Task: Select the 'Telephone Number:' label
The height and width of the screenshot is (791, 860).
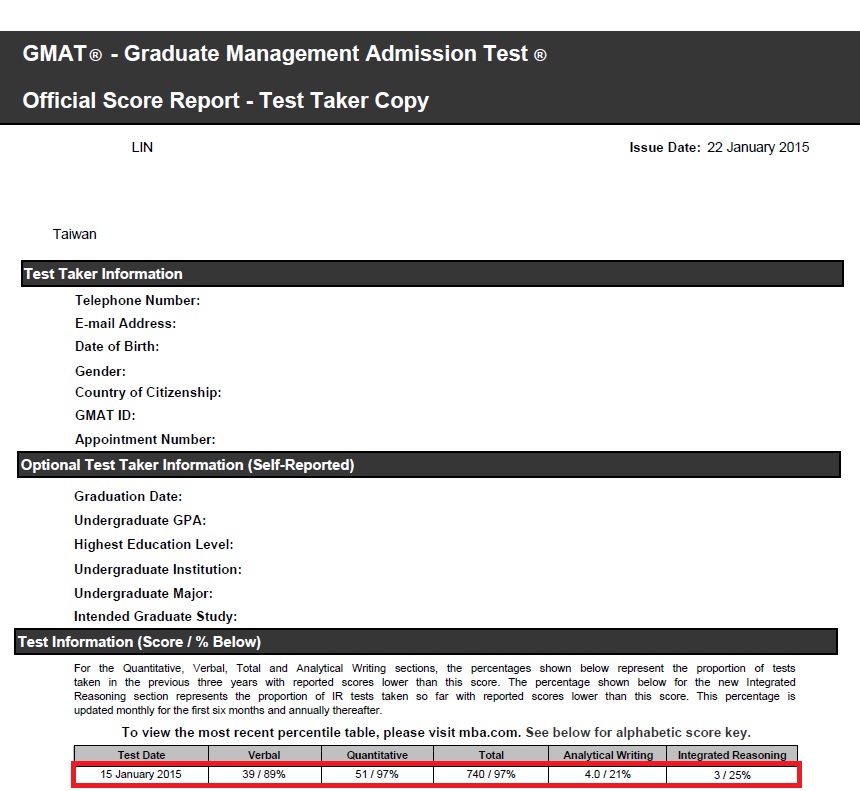Action: (x=138, y=301)
